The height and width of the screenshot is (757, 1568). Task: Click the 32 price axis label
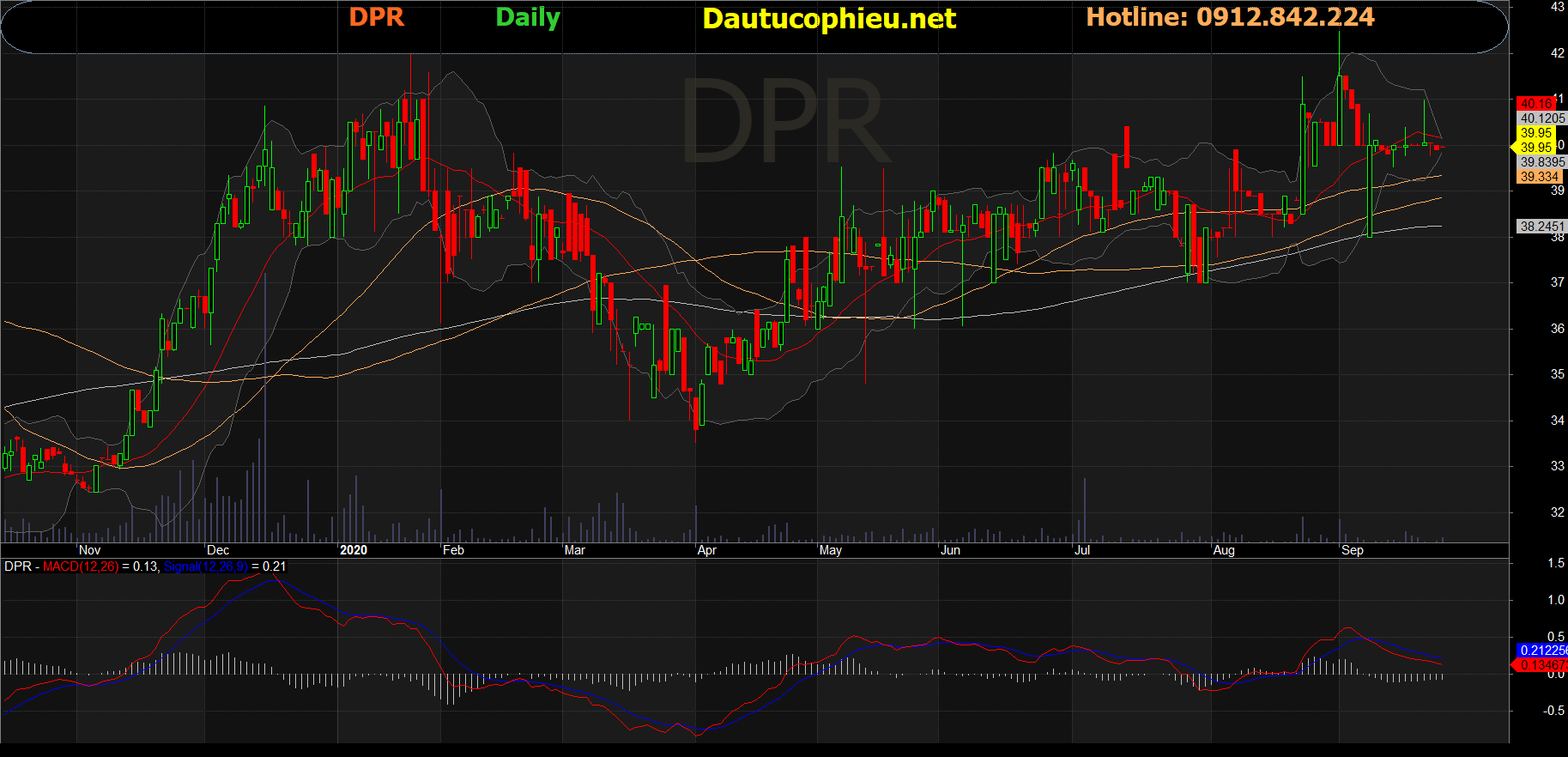1557,512
